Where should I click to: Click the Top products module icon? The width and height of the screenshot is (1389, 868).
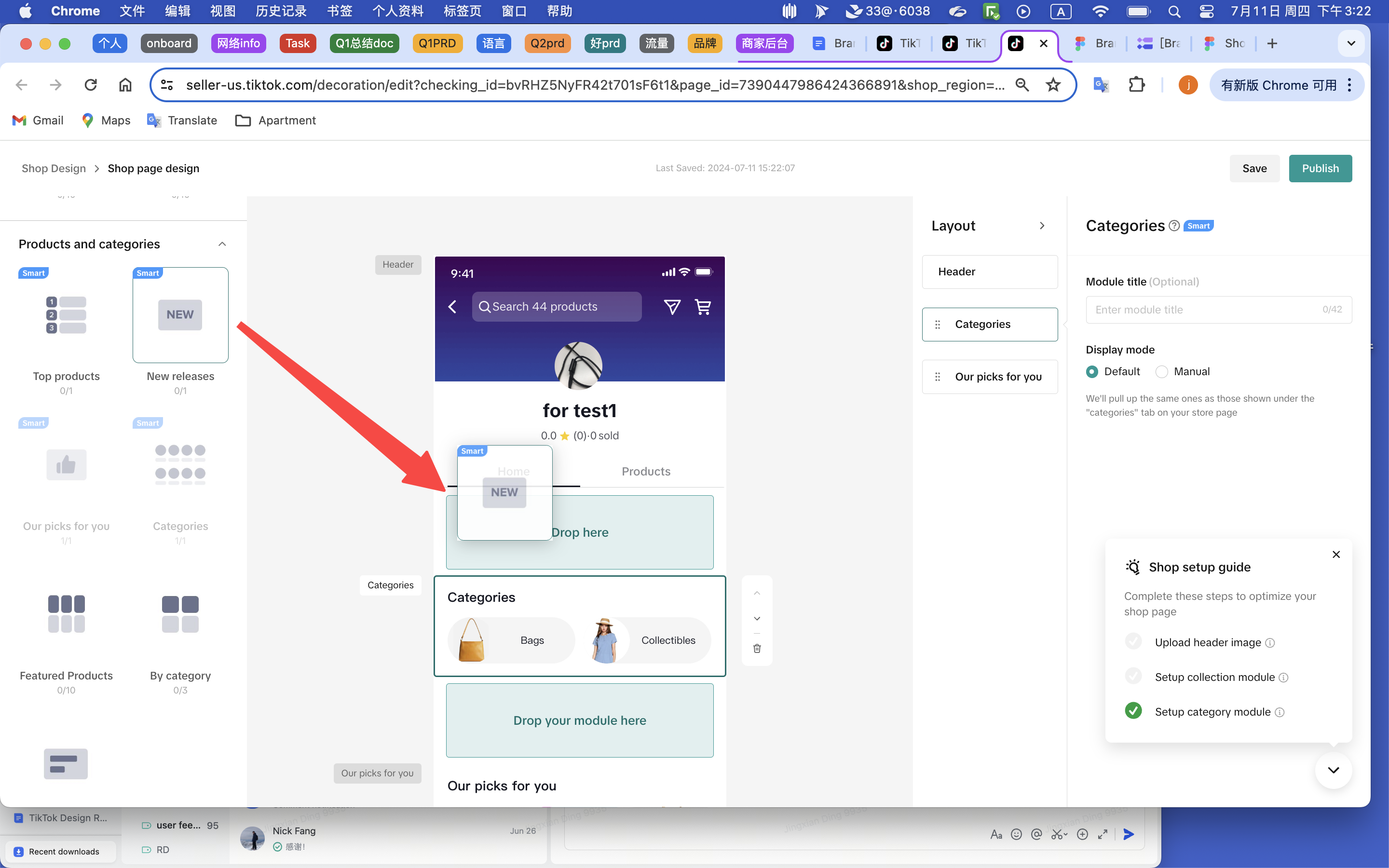[66, 314]
